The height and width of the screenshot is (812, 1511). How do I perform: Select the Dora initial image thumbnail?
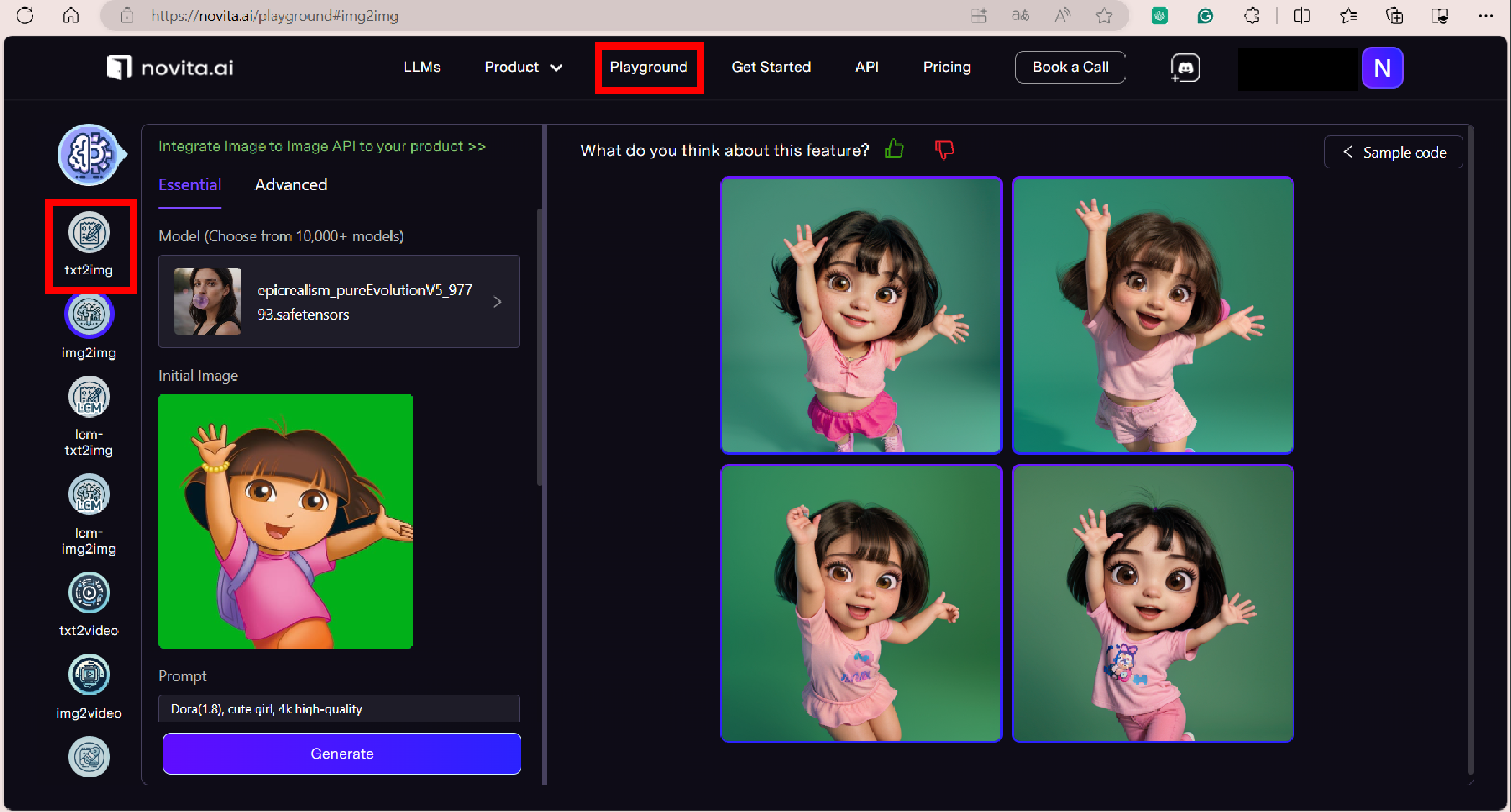click(286, 521)
